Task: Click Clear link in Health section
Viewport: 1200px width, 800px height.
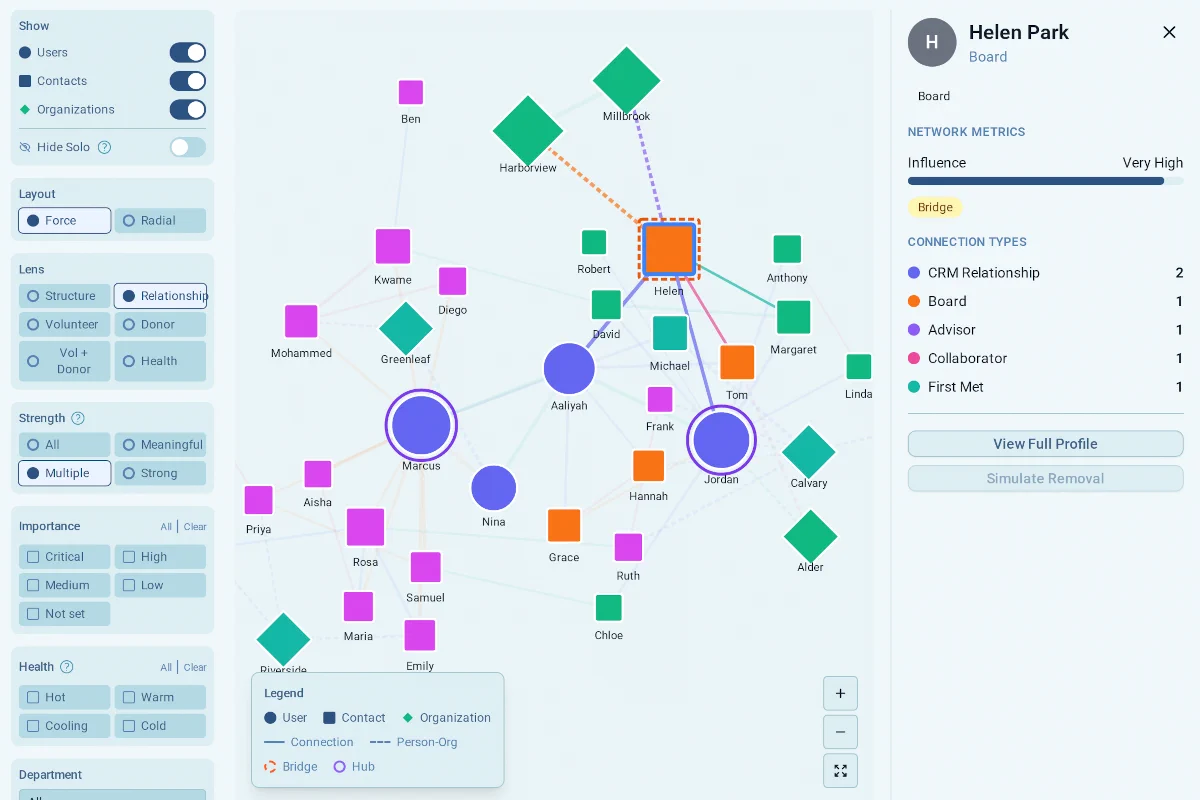Action: [x=195, y=667]
